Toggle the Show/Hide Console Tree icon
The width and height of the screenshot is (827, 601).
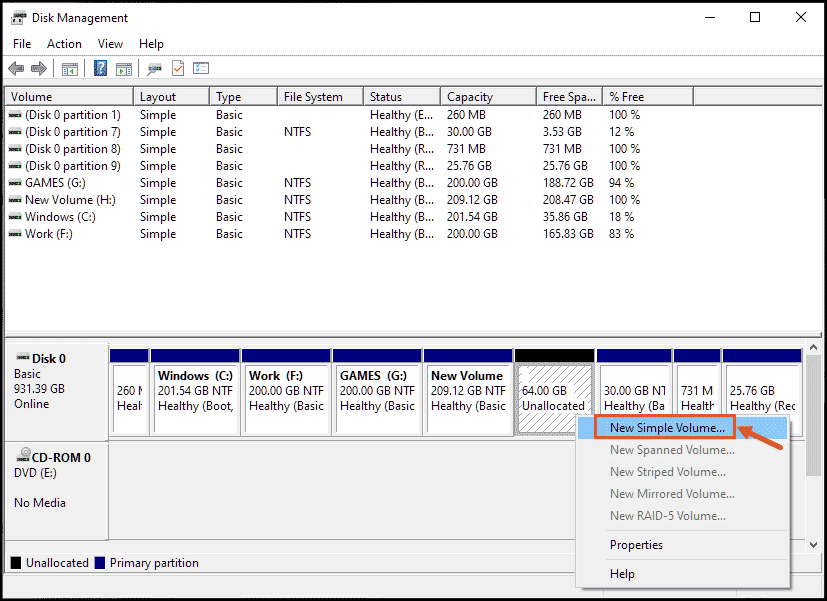point(67,68)
